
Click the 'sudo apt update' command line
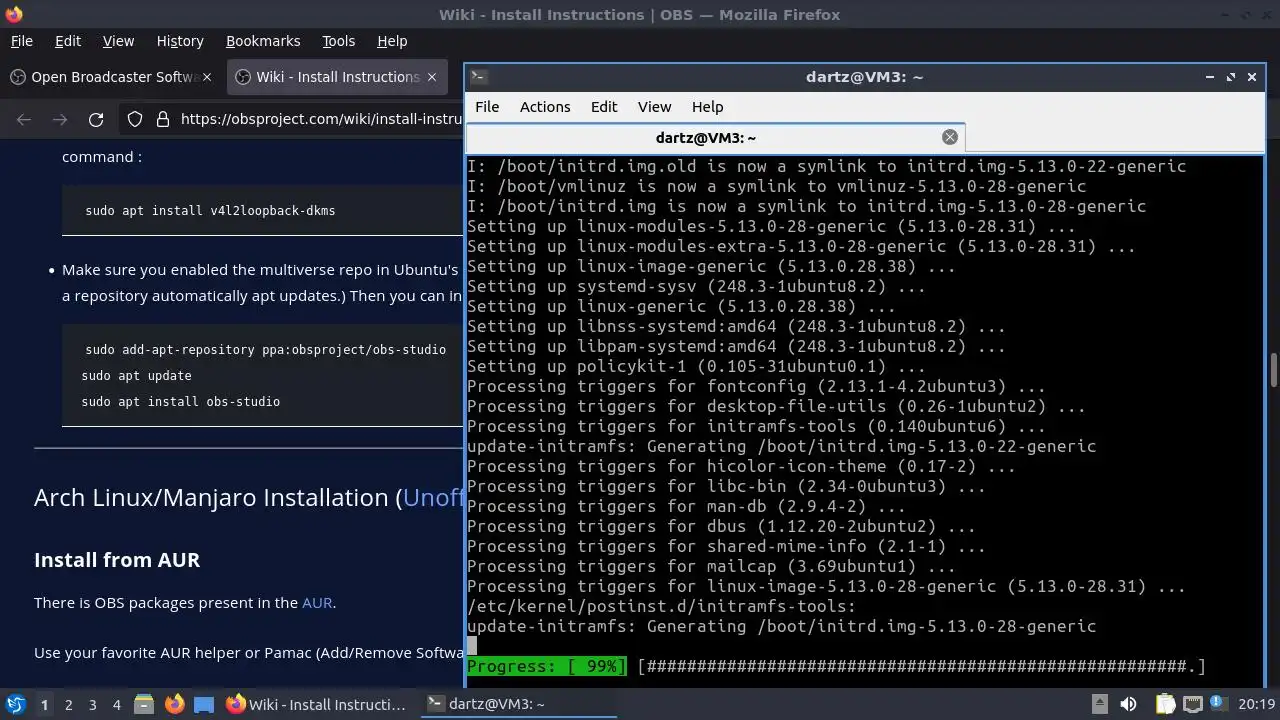pyautogui.click(x=136, y=375)
